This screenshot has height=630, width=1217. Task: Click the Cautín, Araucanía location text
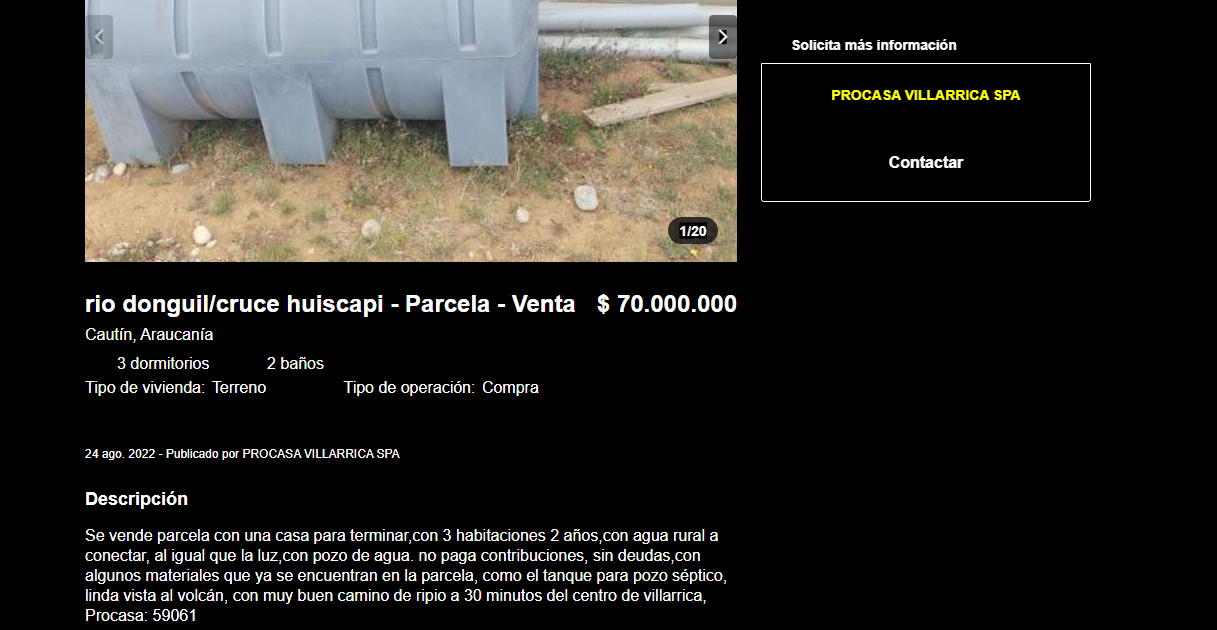tap(149, 335)
